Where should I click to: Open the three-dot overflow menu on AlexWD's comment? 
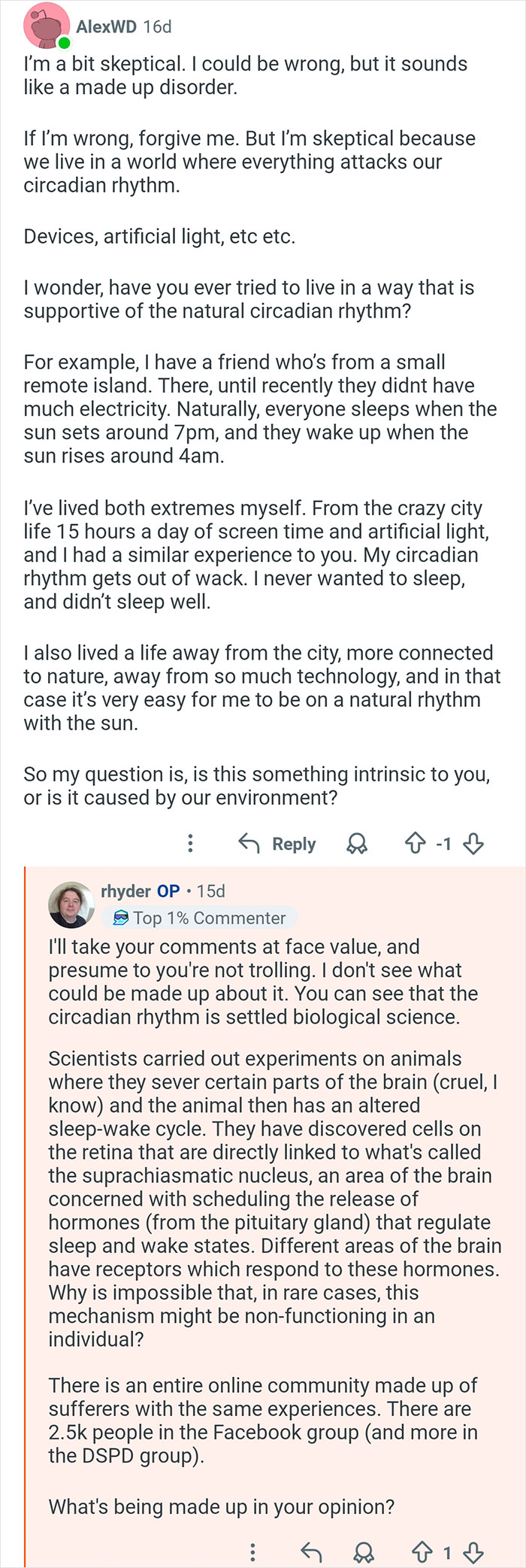pyautogui.click(x=190, y=844)
